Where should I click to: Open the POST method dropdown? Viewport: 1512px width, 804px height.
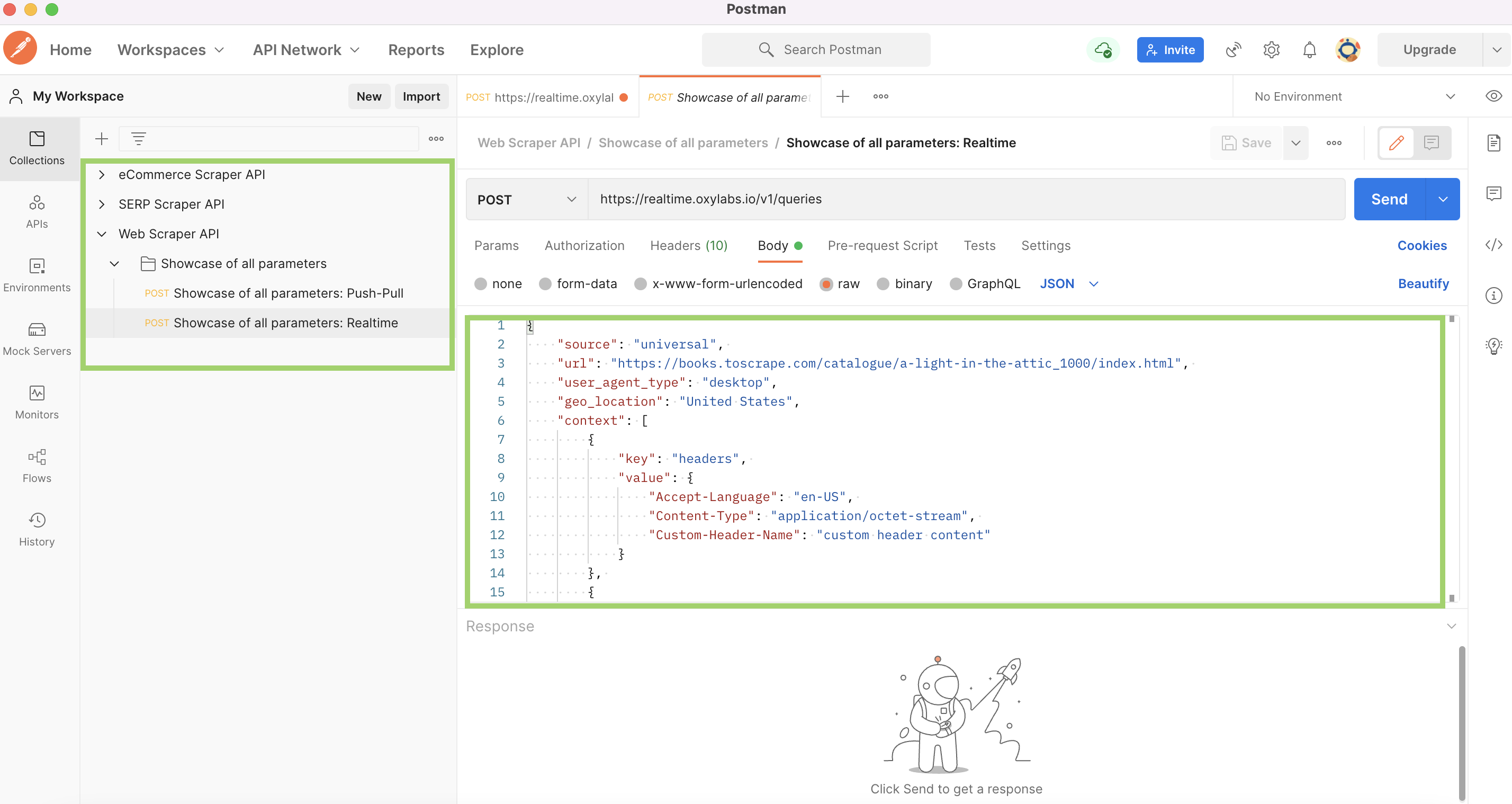click(x=526, y=200)
